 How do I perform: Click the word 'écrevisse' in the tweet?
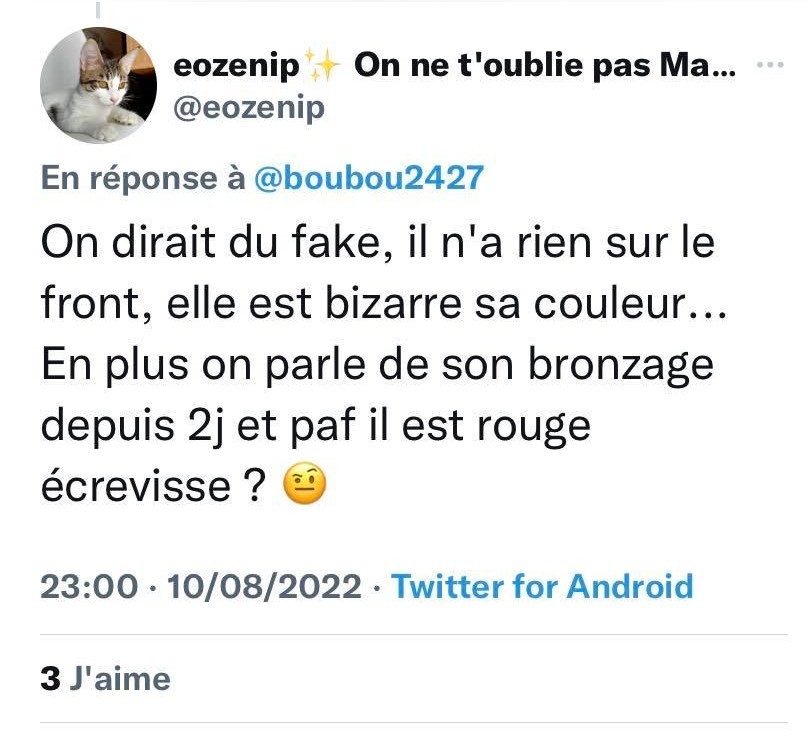click(136, 485)
